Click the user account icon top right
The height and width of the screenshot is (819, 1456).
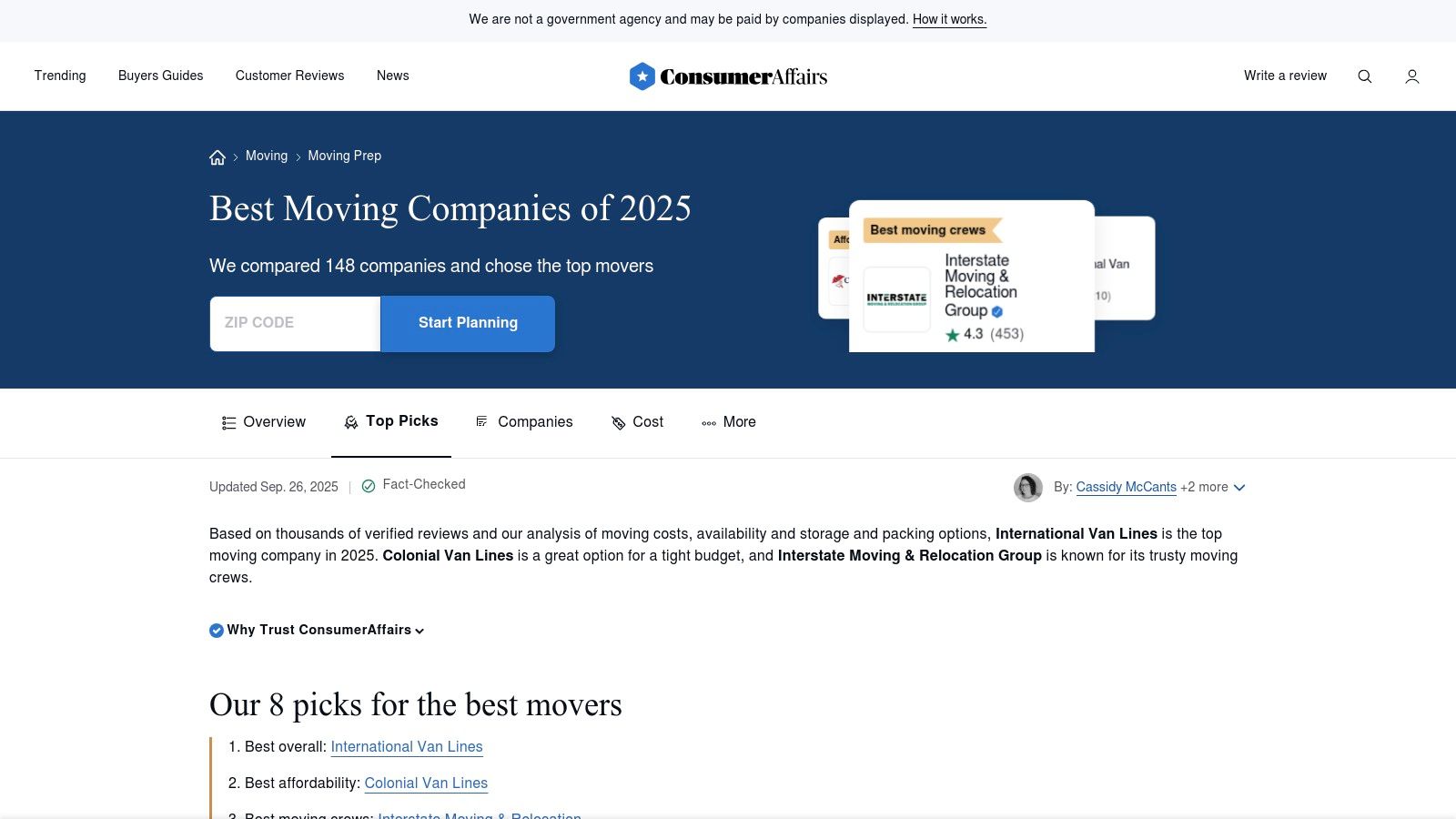[1411, 76]
